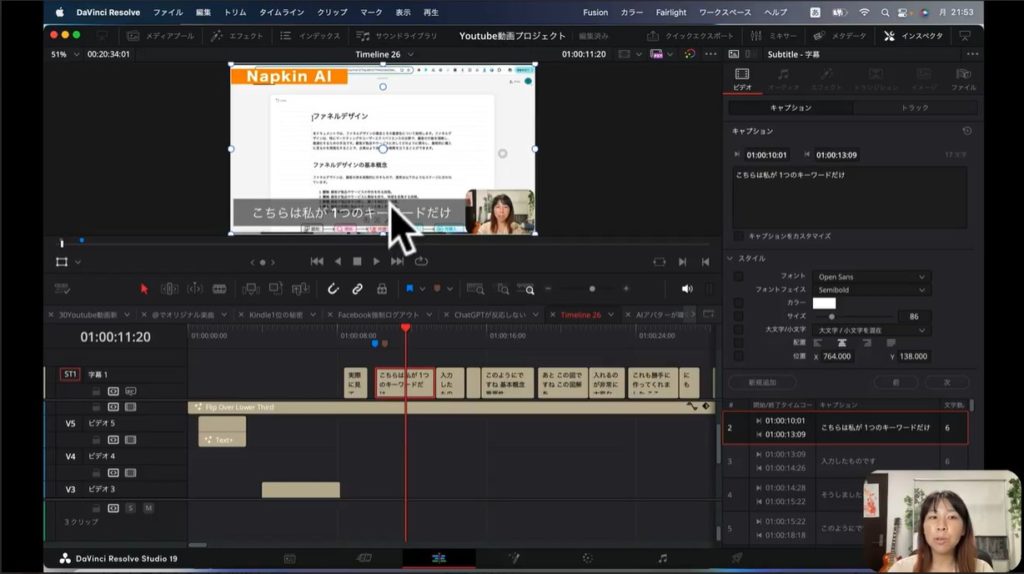Switch to the トラック tab in inspector
Viewport: 1024px width, 574px height.
[914, 107]
